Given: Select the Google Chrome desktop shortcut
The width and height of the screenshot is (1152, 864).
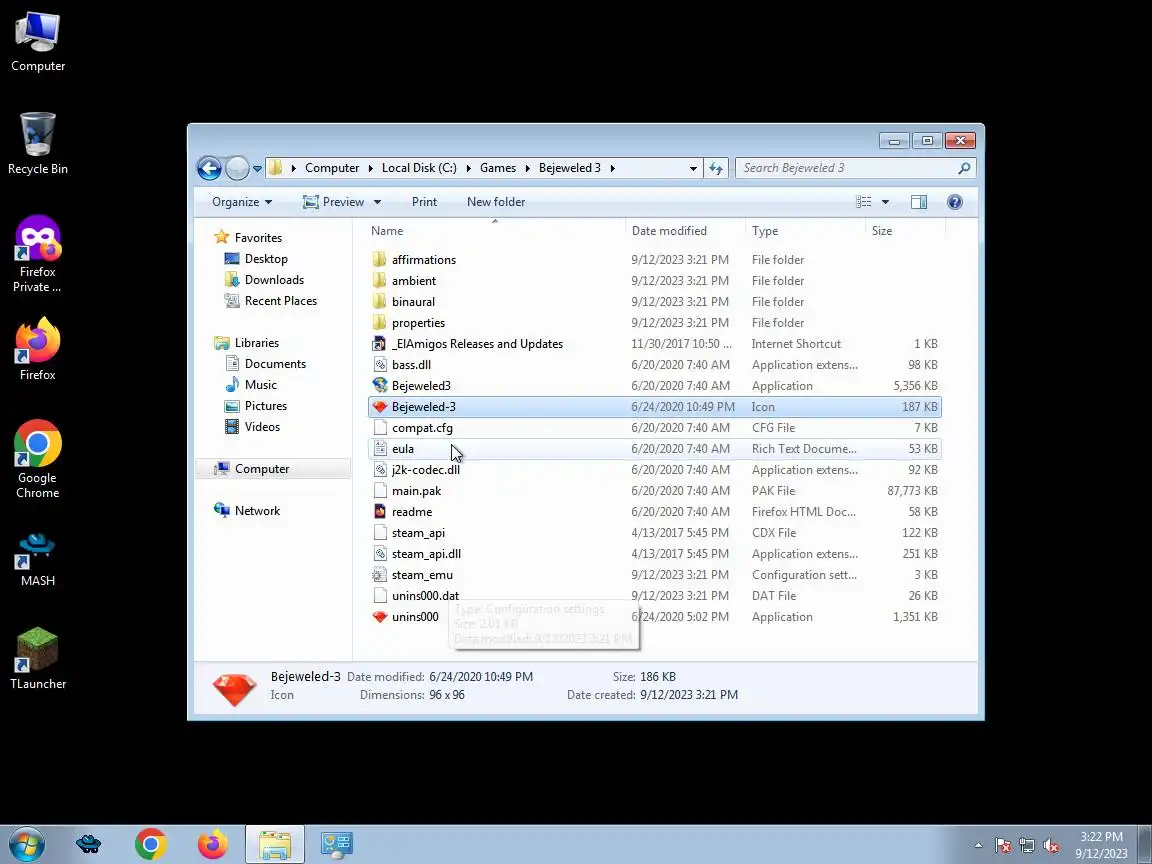Looking at the screenshot, I should pos(37,459).
